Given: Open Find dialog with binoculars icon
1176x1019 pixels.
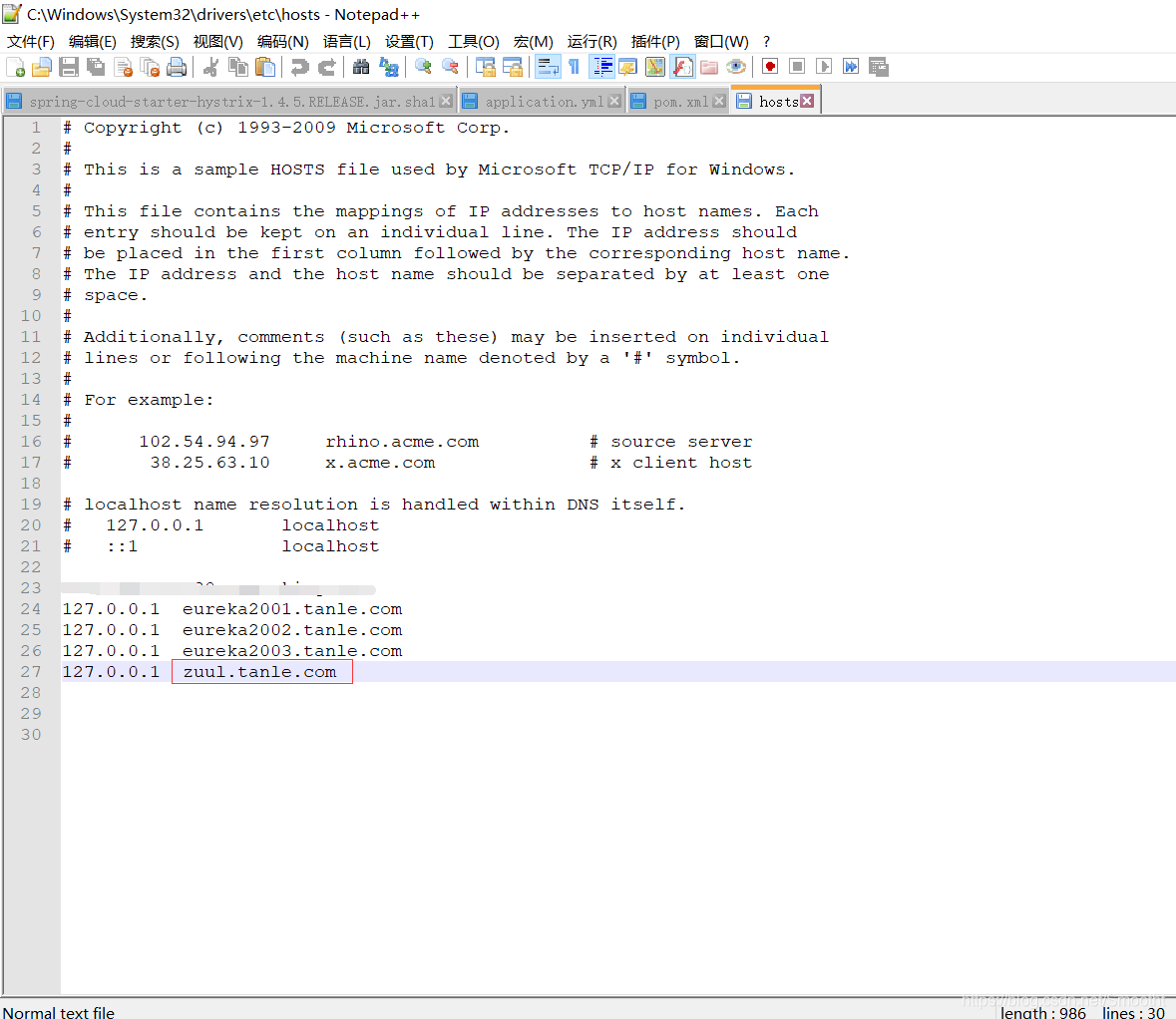Looking at the screenshot, I should [361, 68].
